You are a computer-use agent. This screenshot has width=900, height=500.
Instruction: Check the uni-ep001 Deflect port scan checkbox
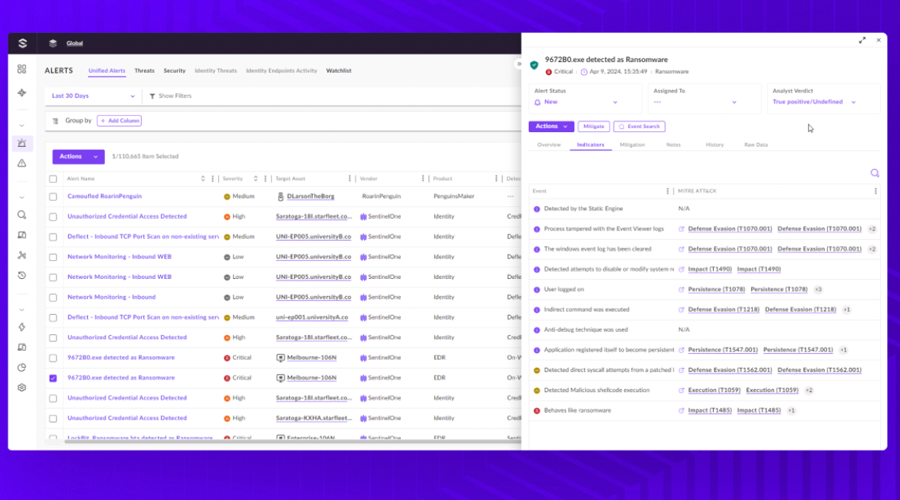coord(53,317)
